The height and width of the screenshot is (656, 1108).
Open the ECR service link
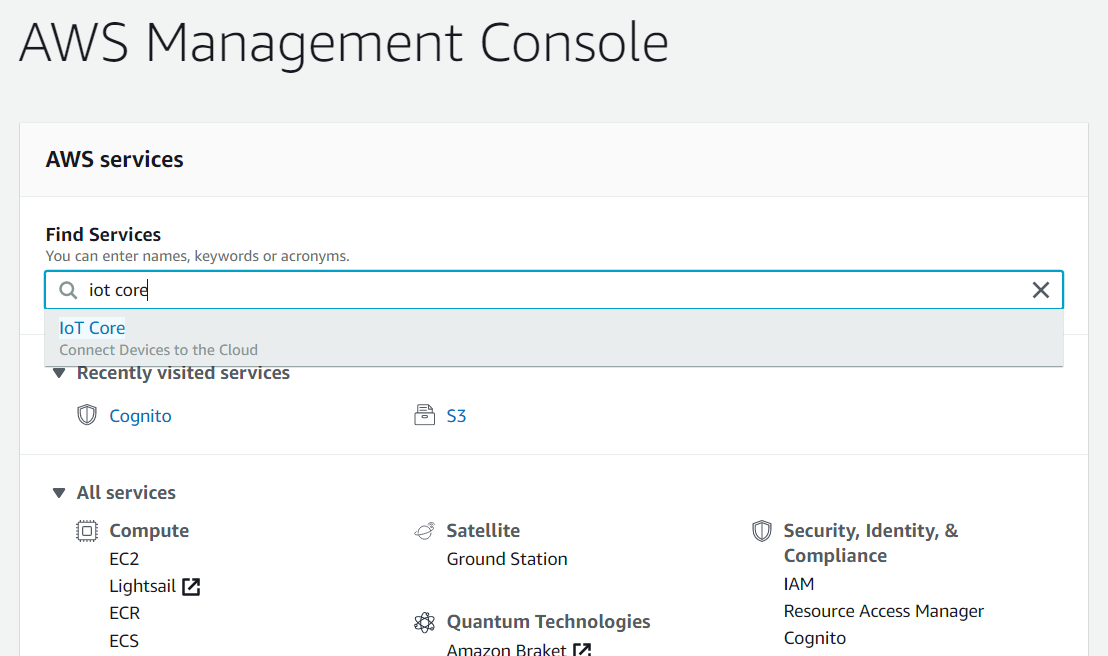point(124,613)
